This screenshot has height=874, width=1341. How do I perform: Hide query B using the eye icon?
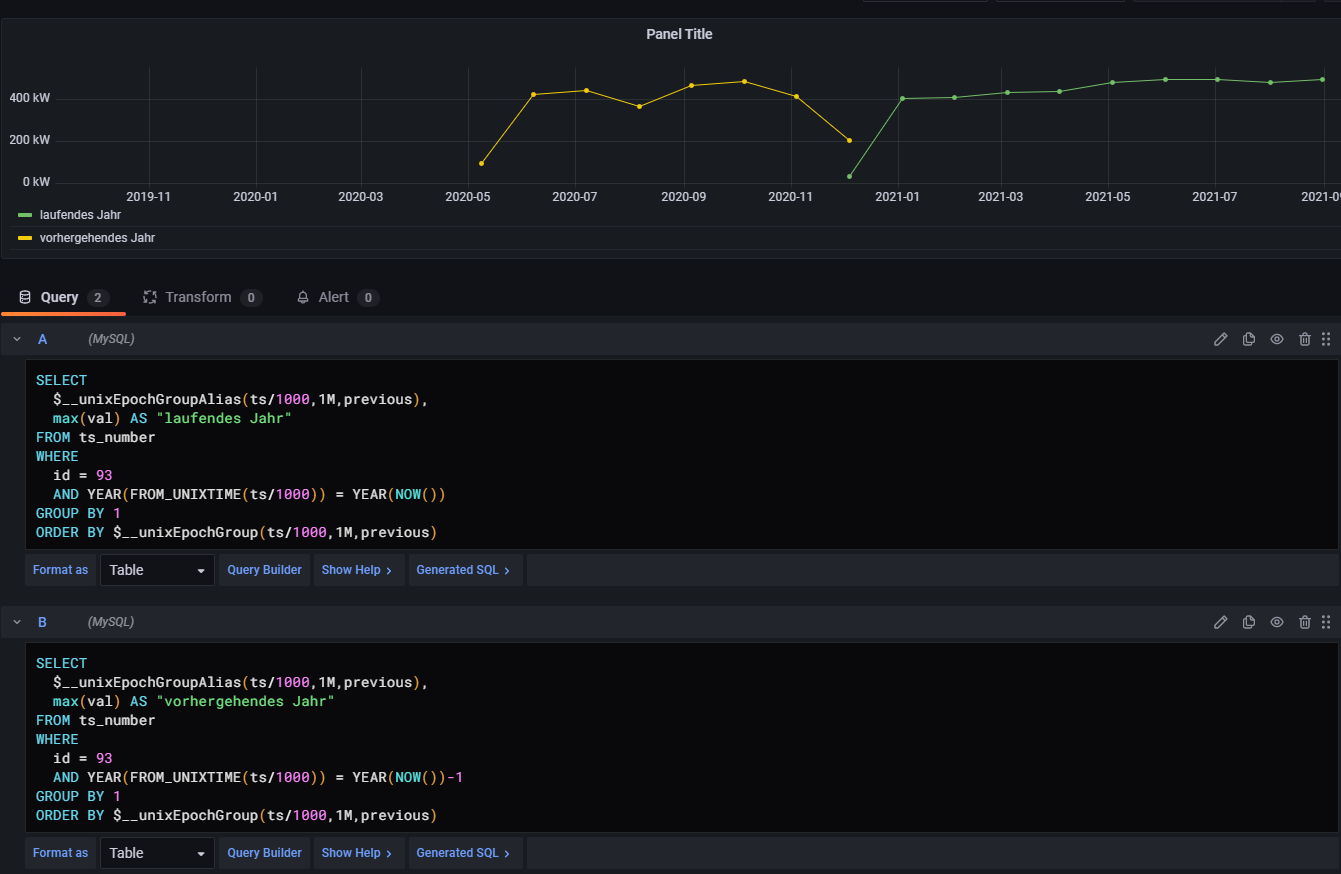click(x=1276, y=622)
